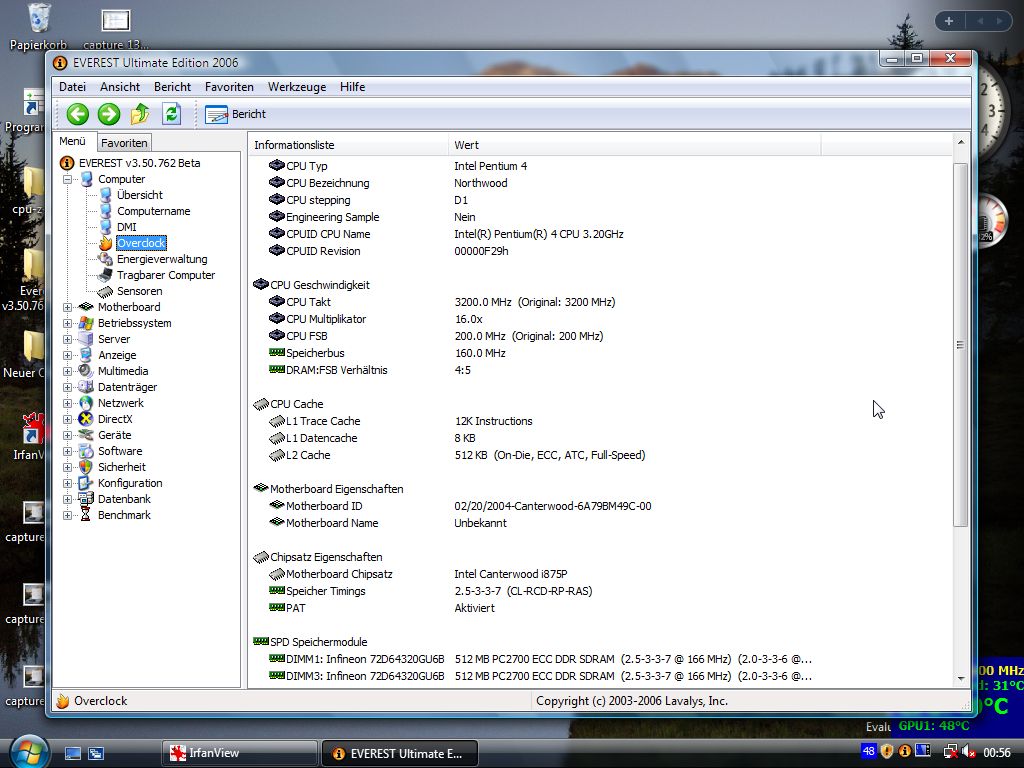Select the Tragbarer Computer laptop icon

tap(105, 275)
